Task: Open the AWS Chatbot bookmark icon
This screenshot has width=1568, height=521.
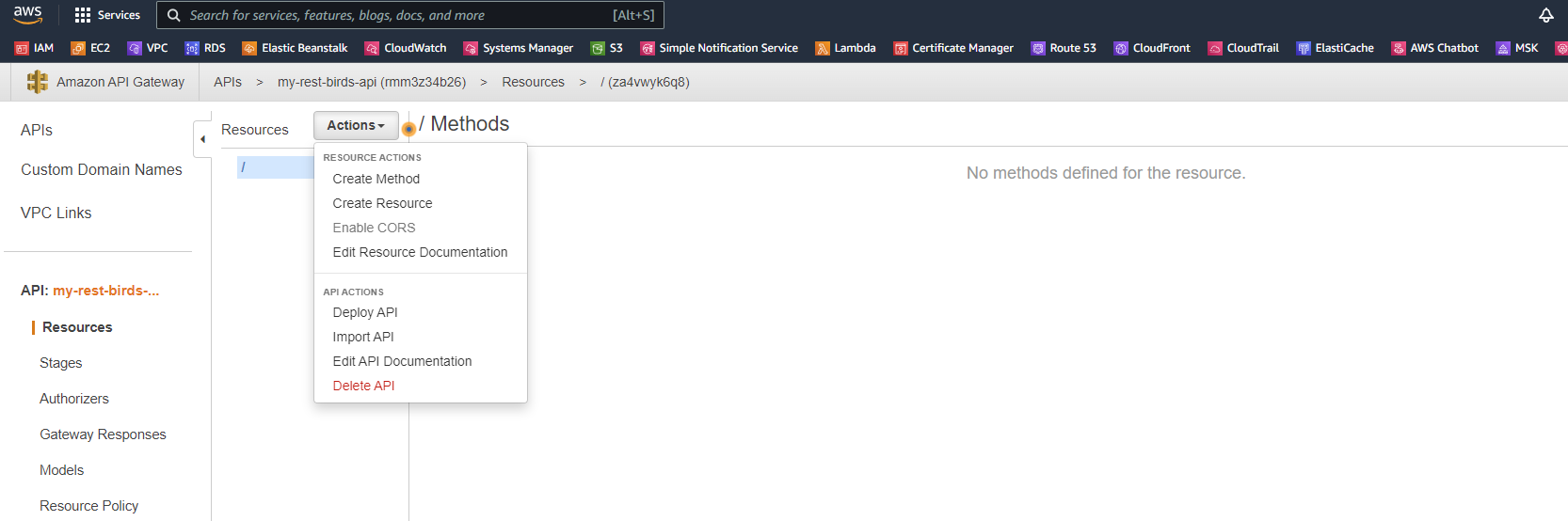Action: coord(1399,48)
